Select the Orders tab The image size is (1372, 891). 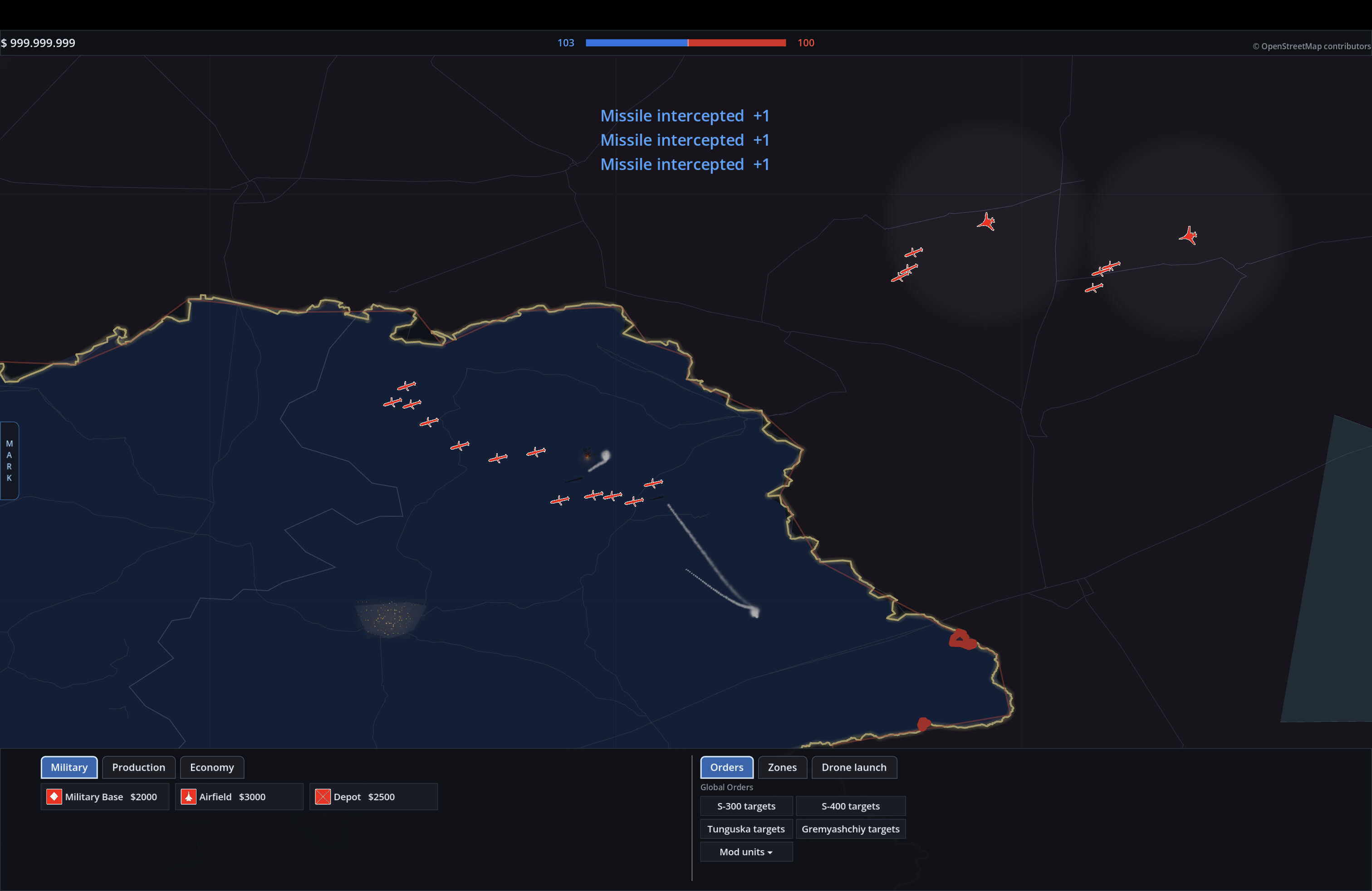(x=726, y=767)
